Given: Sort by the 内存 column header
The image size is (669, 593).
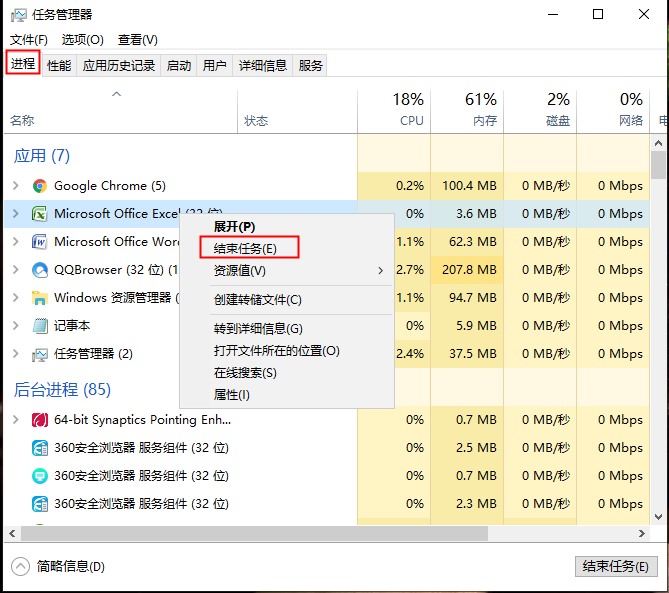Looking at the screenshot, I should (x=467, y=112).
